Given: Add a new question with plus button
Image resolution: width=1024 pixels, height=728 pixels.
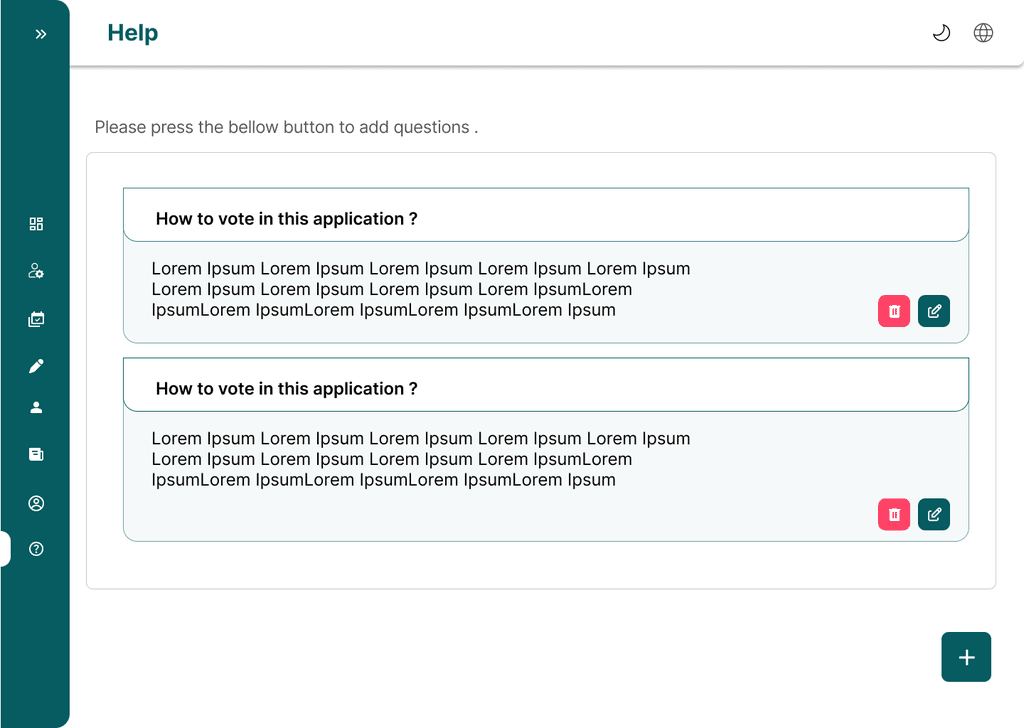Looking at the screenshot, I should (966, 657).
